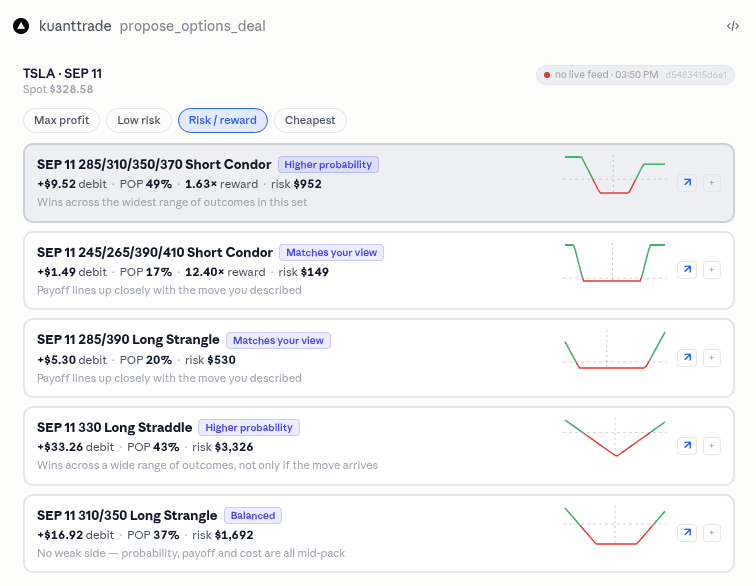Click the +$33.26 debit value
The image size is (756, 586).
[76, 447]
